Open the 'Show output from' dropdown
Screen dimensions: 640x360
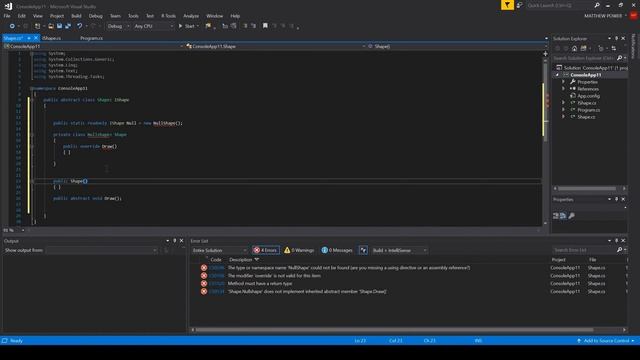tap(101, 250)
